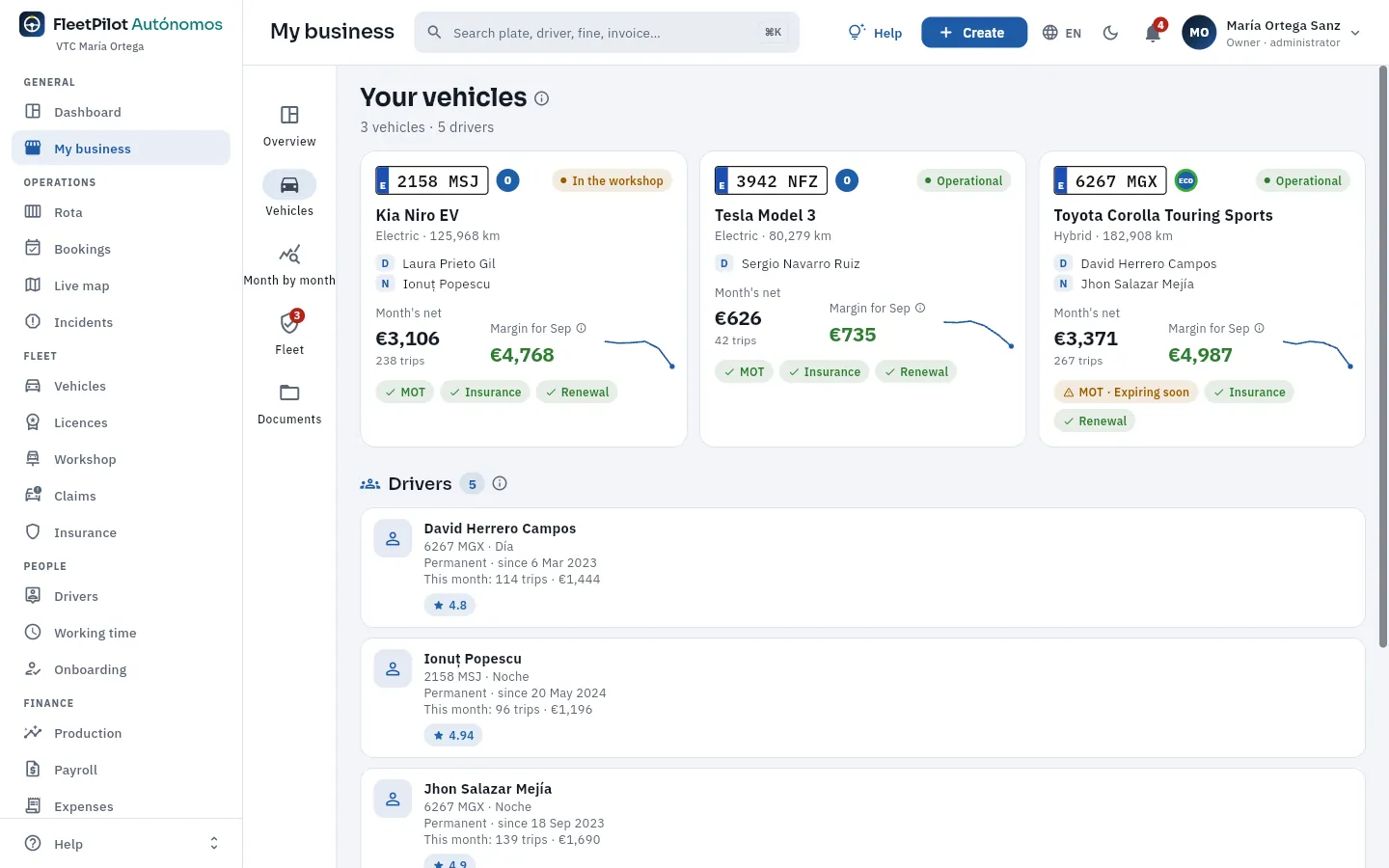This screenshot has width=1389, height=868.
Task: Switch to Documents tab
Action: [x=289, y=404]
